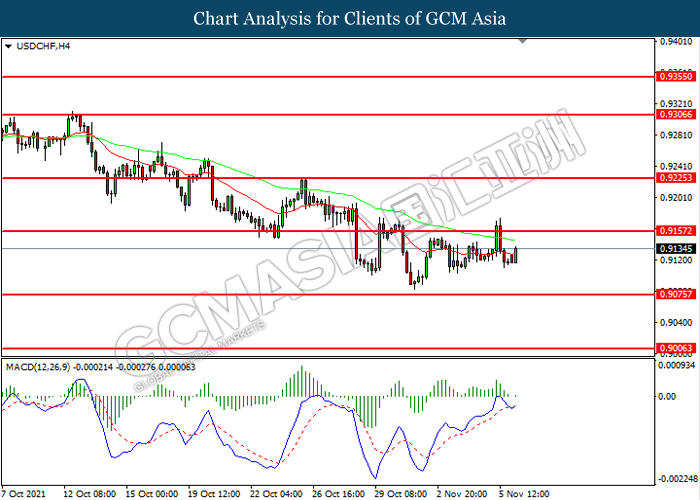Select the 0.90757 support price label

click(x=676, y=294)
